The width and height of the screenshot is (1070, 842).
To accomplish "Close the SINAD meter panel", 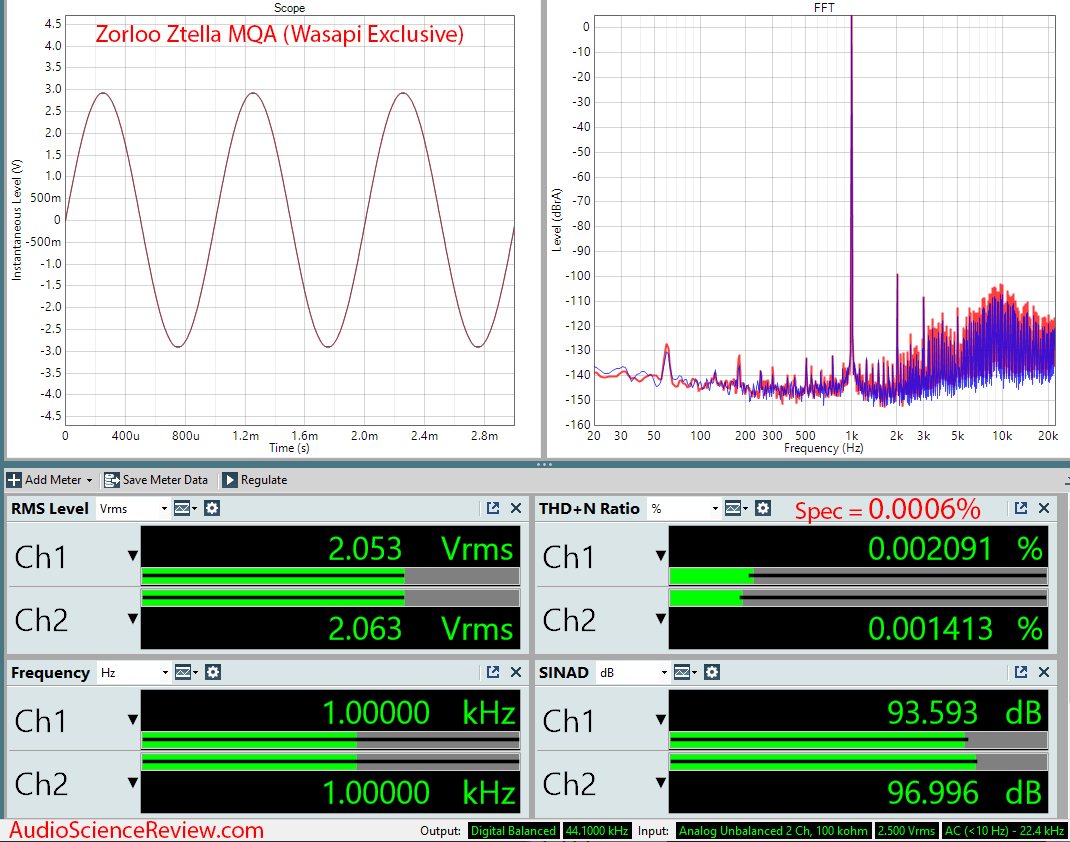I will click(1044, 673).
